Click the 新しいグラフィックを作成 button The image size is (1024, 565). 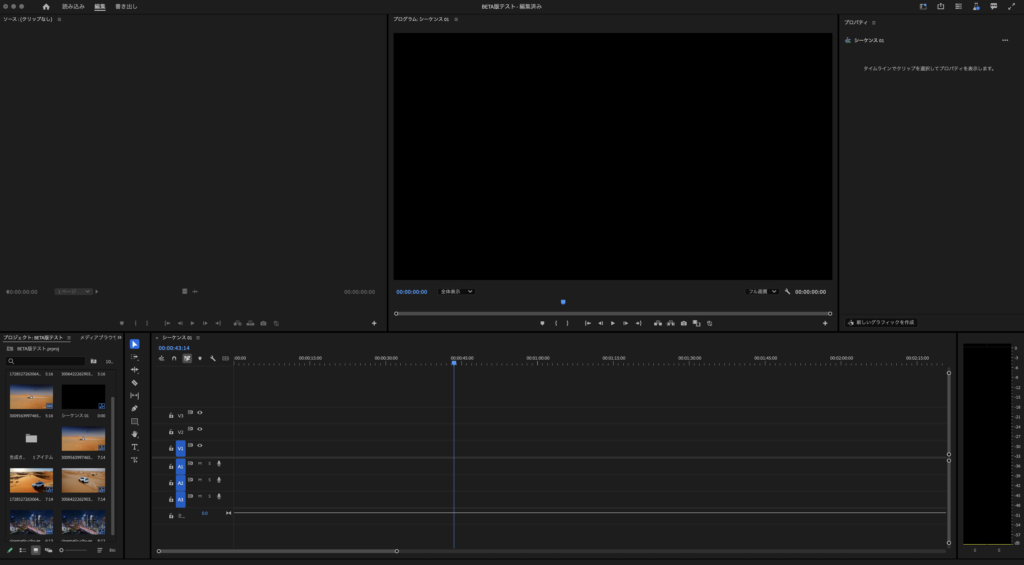click(x=881, y=323)
